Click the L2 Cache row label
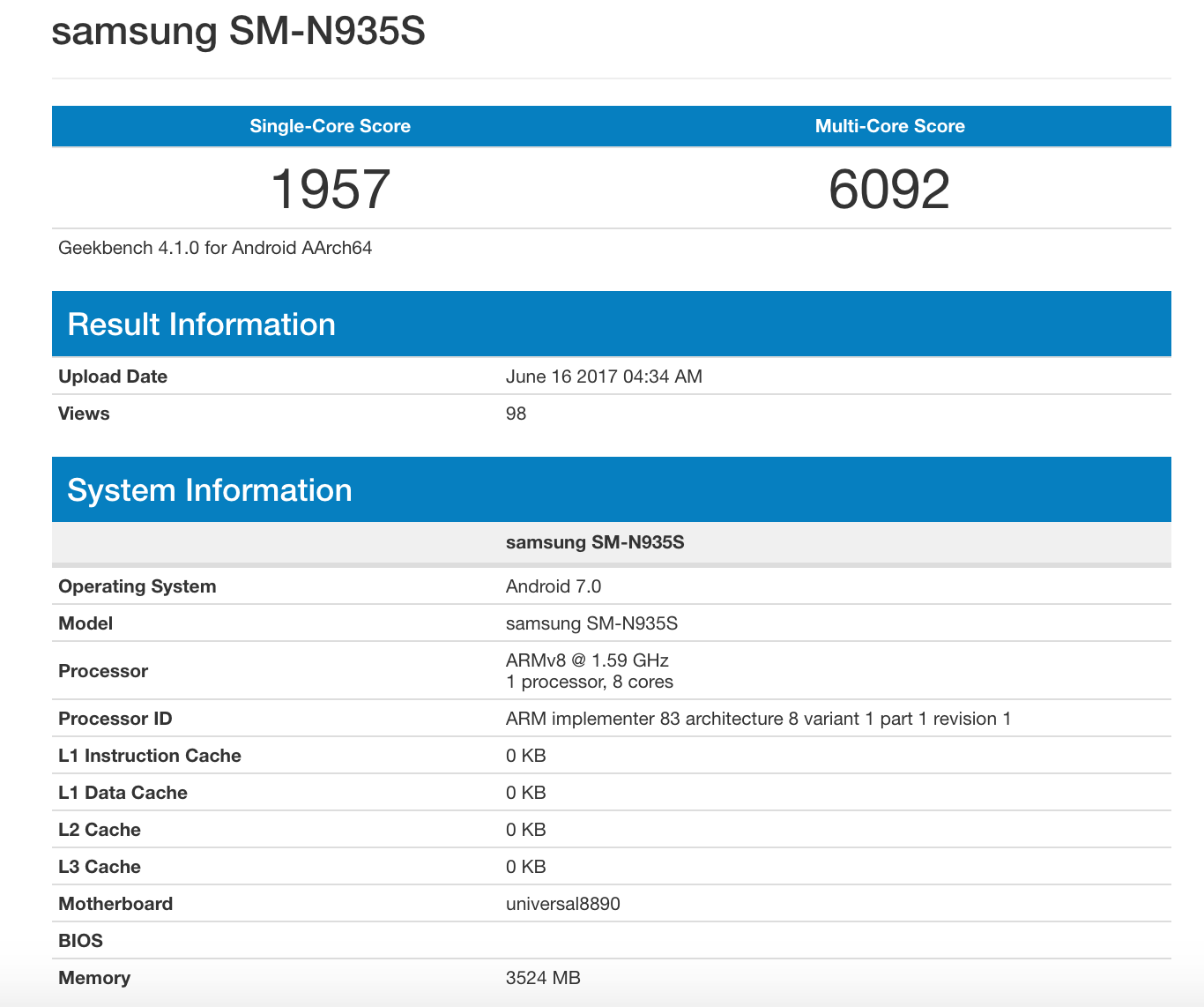 pos(100,830)
